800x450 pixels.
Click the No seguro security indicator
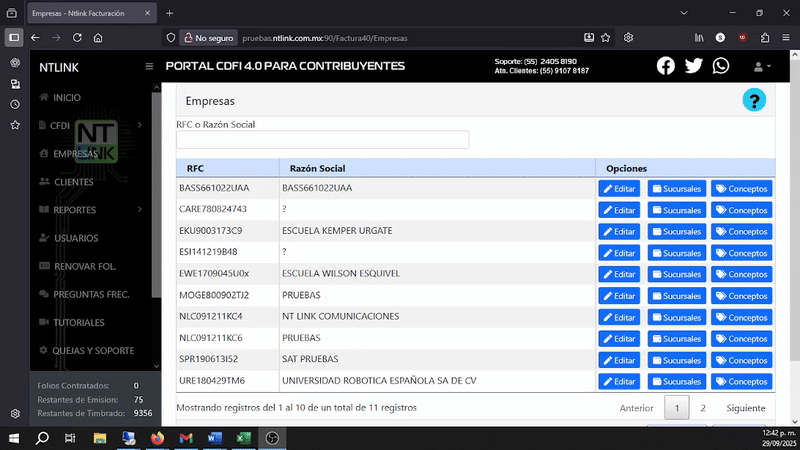point(208,38)
